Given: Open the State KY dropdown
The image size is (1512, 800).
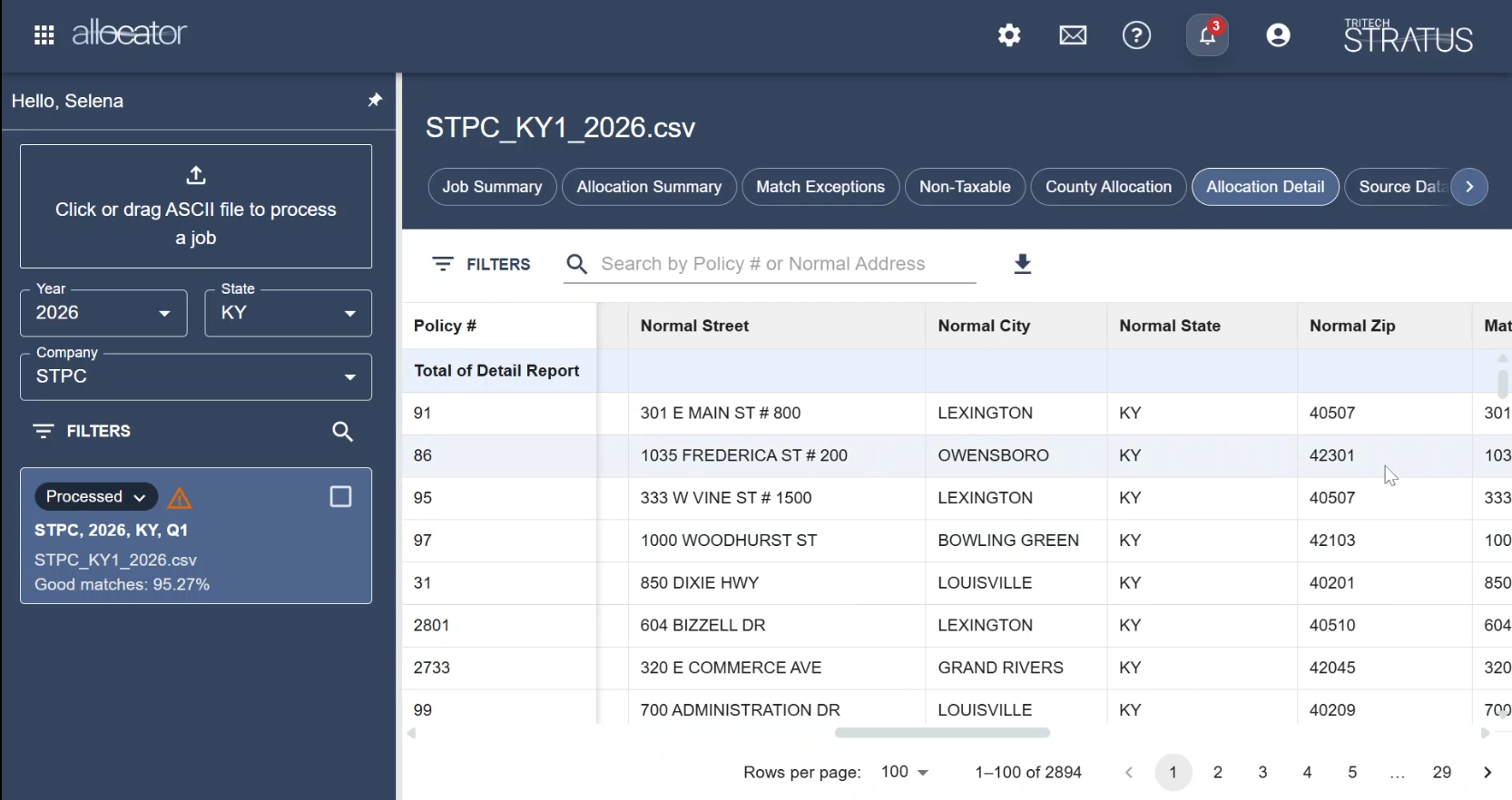Looking at the screenshot, I should point(289,313).
